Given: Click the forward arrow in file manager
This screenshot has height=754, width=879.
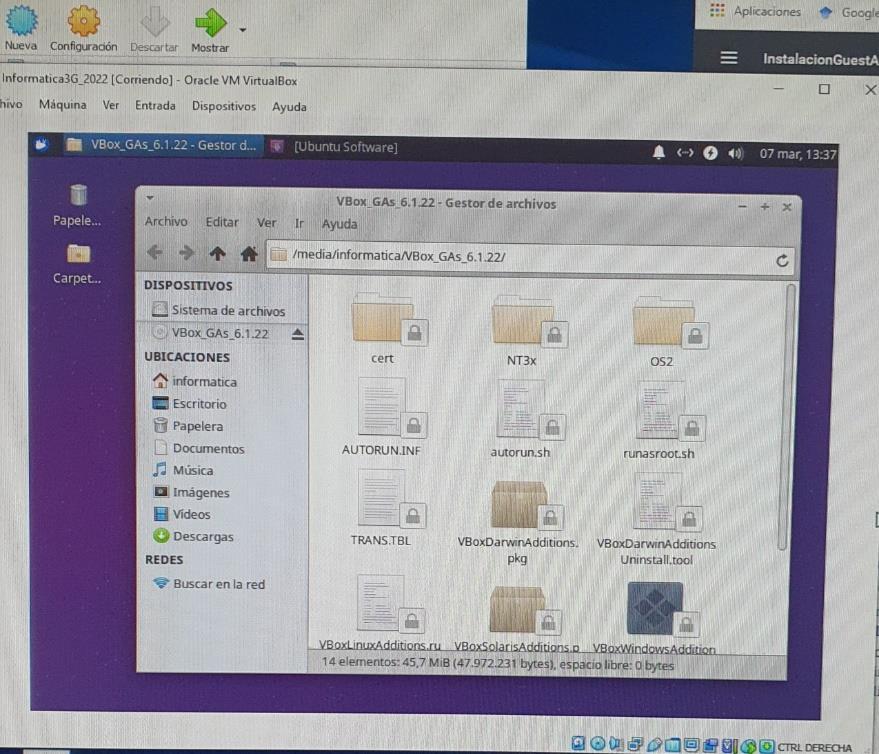Looking at the screenshot, I should 186,253.
